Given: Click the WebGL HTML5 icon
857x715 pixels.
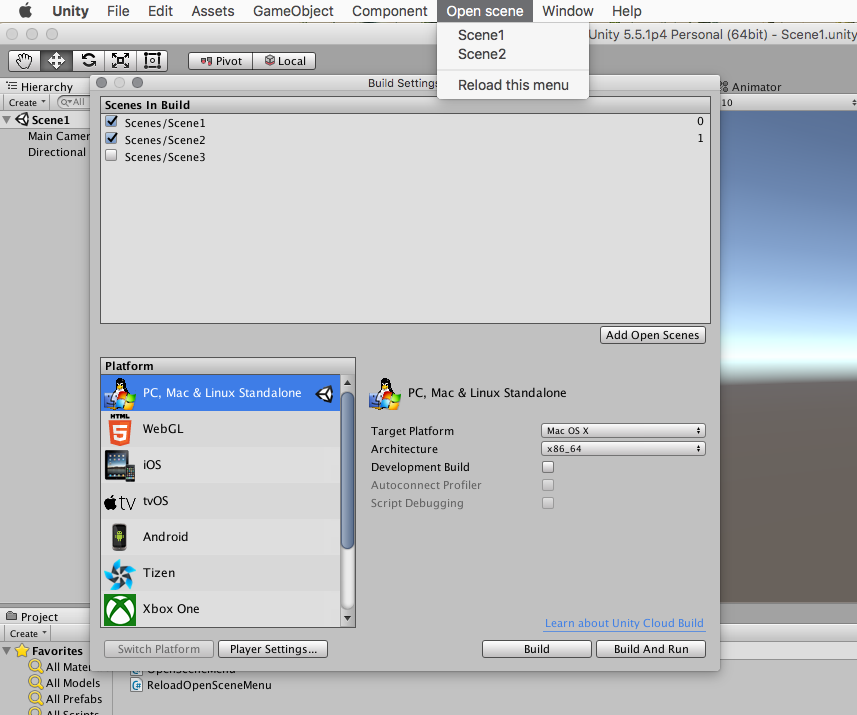Looking at the screenshot, I should point(120,430).
